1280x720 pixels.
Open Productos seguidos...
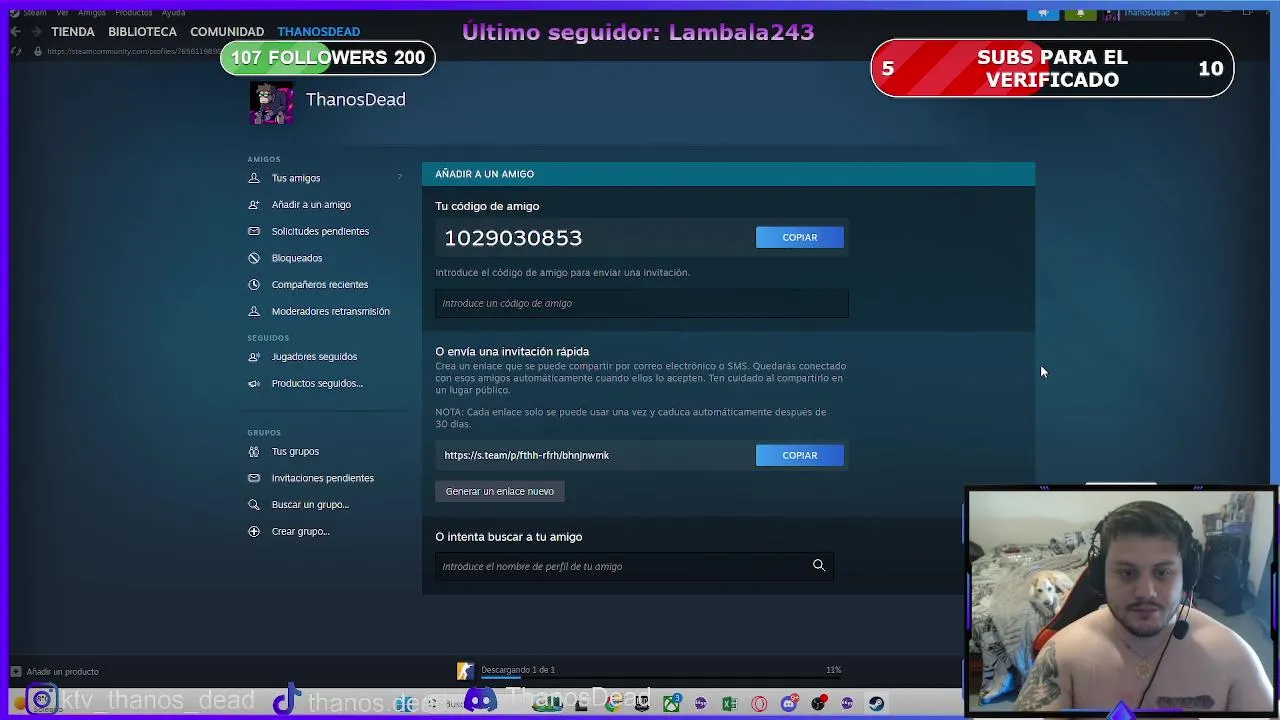point(317,384)
